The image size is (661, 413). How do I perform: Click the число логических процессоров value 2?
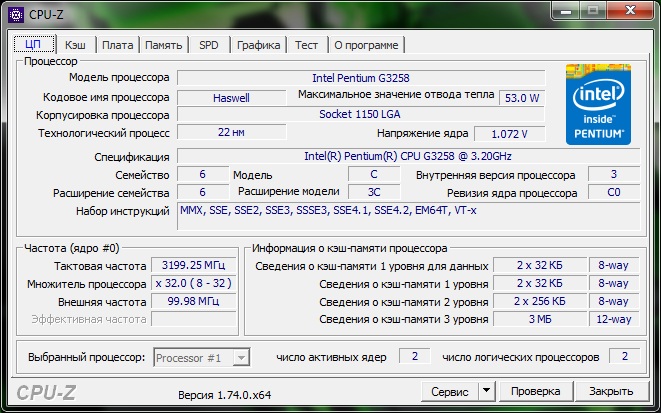point(625,356)
